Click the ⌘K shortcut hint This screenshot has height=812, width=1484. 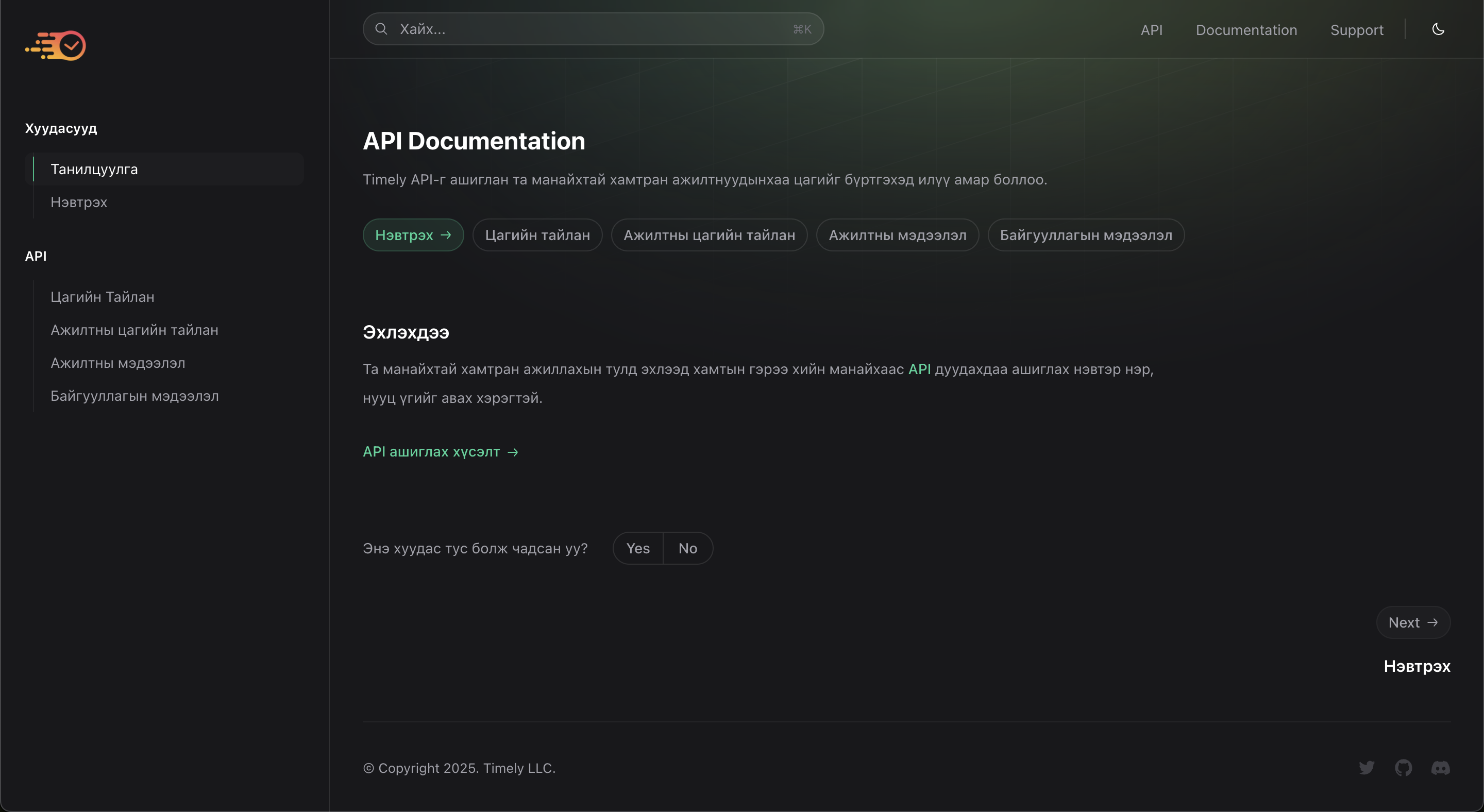click(x=802, y=29)
